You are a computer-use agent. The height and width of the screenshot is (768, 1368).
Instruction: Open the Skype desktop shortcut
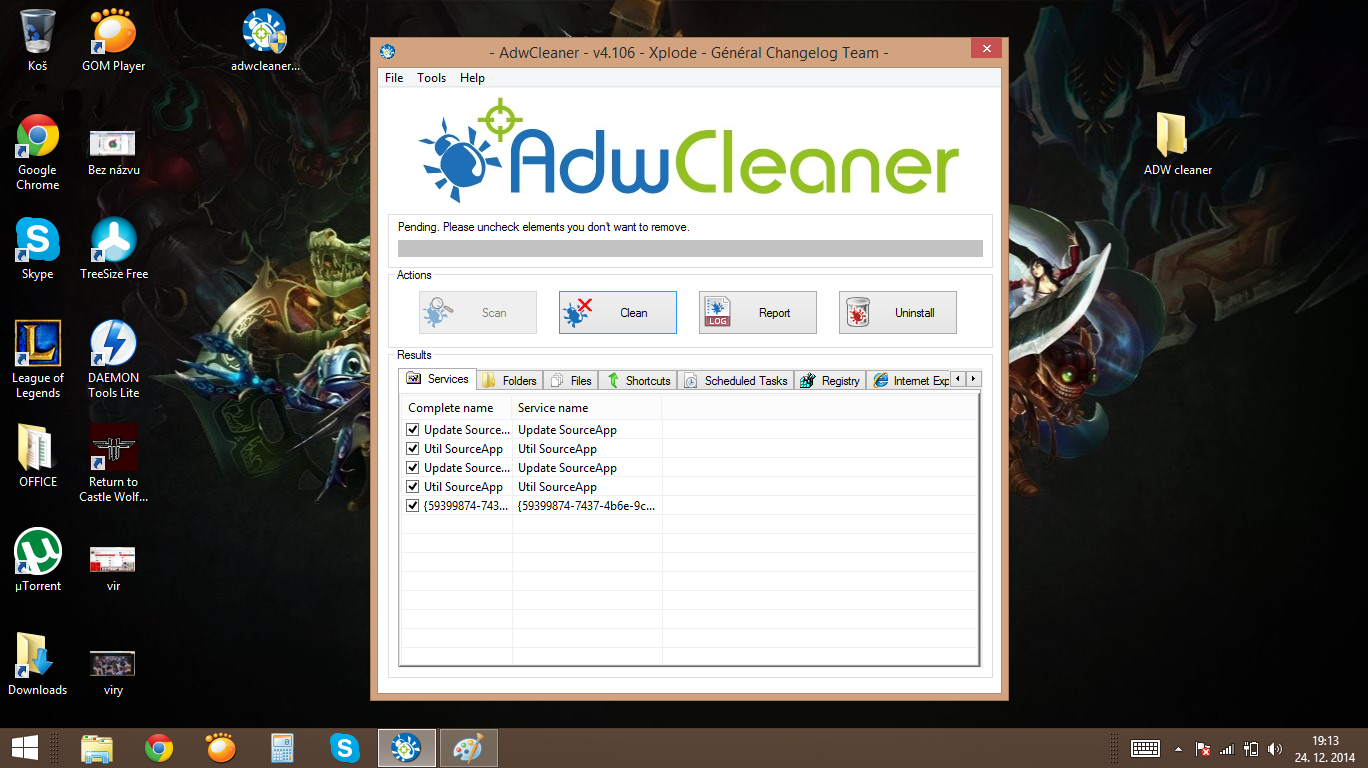pyautogui.click(x=38, y=248)
